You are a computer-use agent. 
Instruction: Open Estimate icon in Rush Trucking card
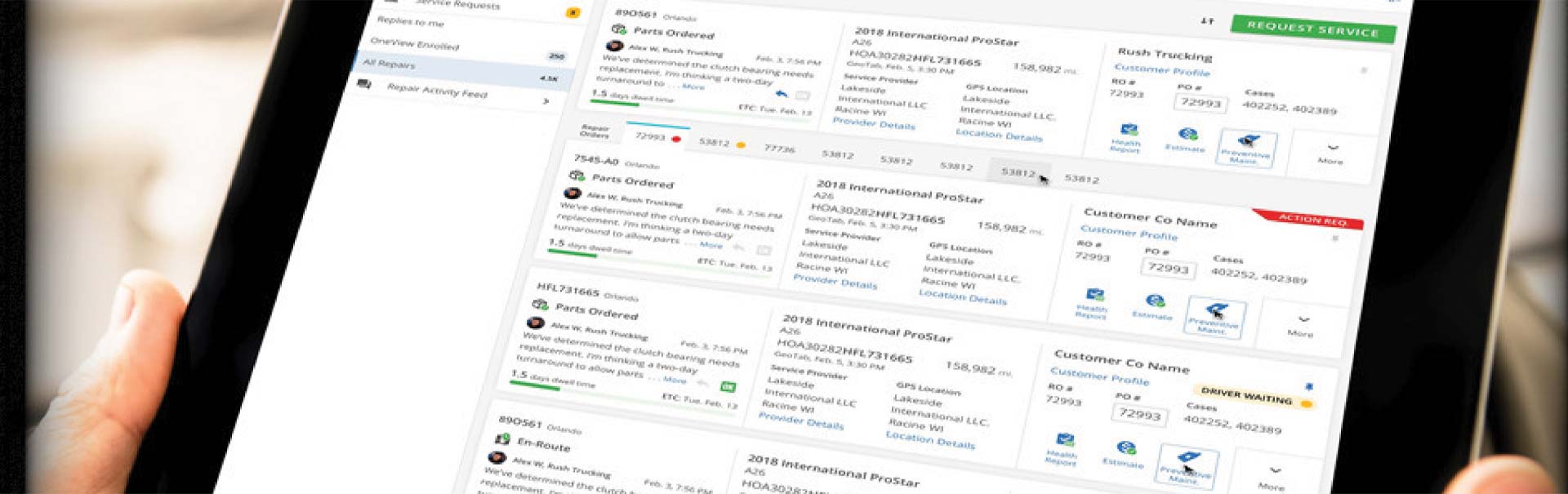click(1187, 139)
